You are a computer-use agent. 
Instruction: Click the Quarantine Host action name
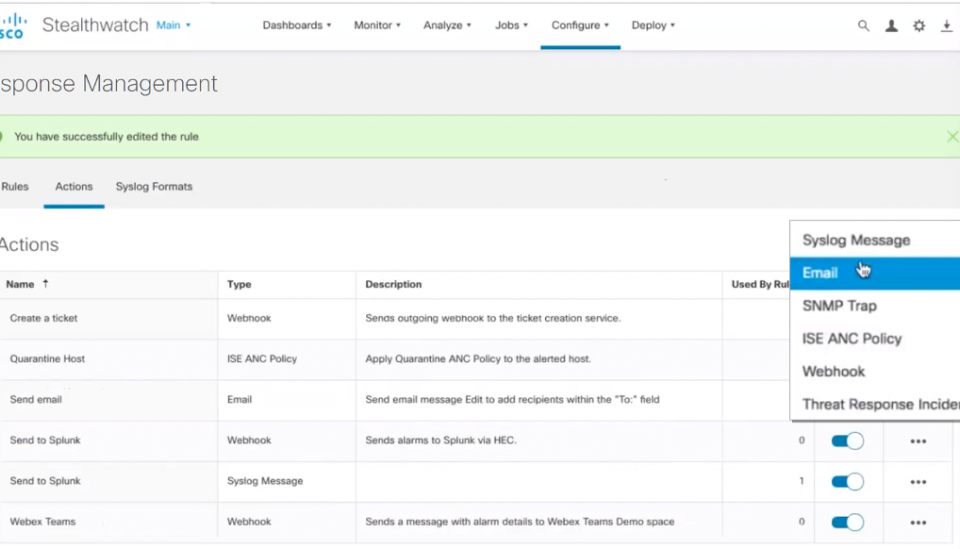coord(47,359)
